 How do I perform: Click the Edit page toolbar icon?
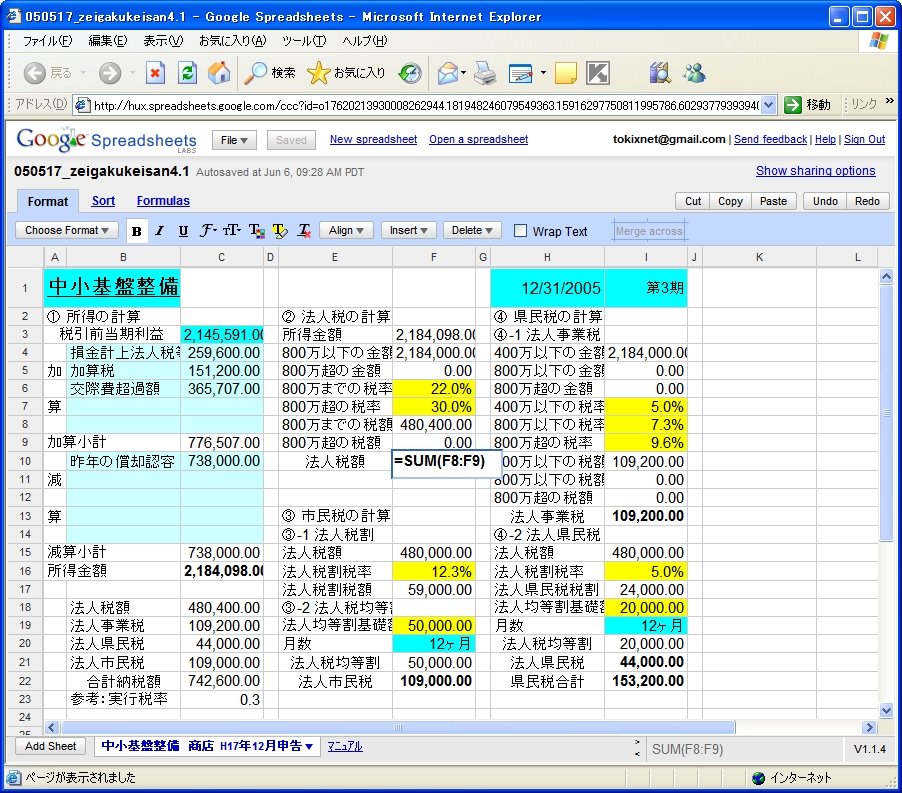click(x=521, y=73)
